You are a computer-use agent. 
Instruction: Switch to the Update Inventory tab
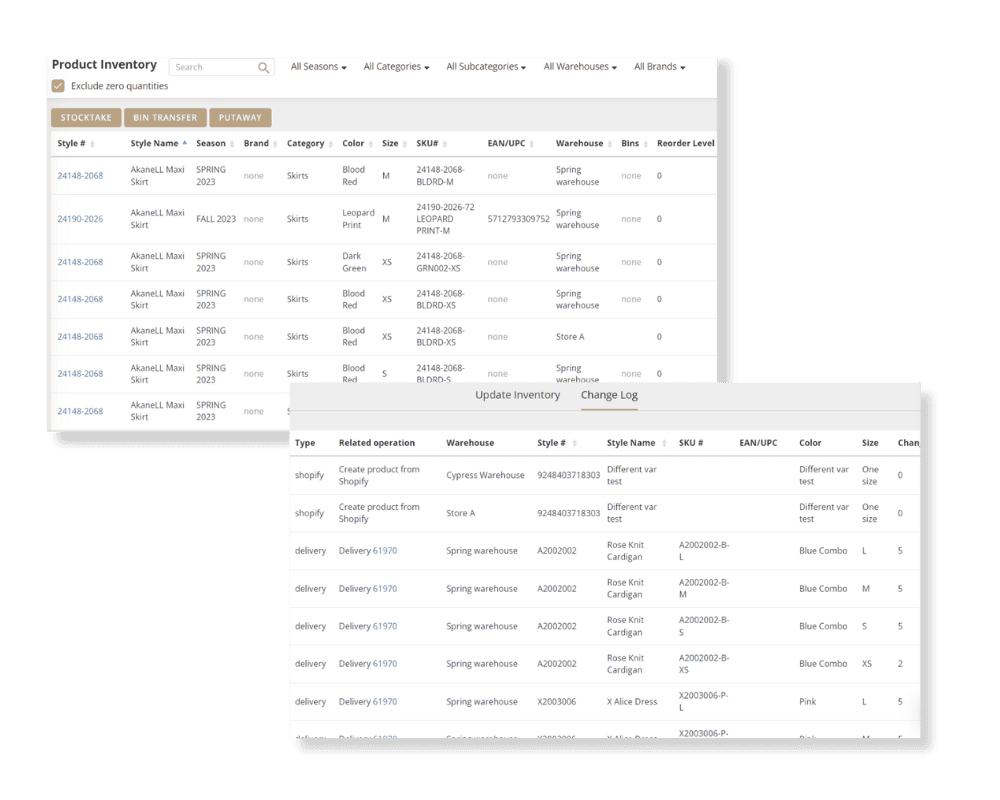pyautogui.click(x=517, y=395)
